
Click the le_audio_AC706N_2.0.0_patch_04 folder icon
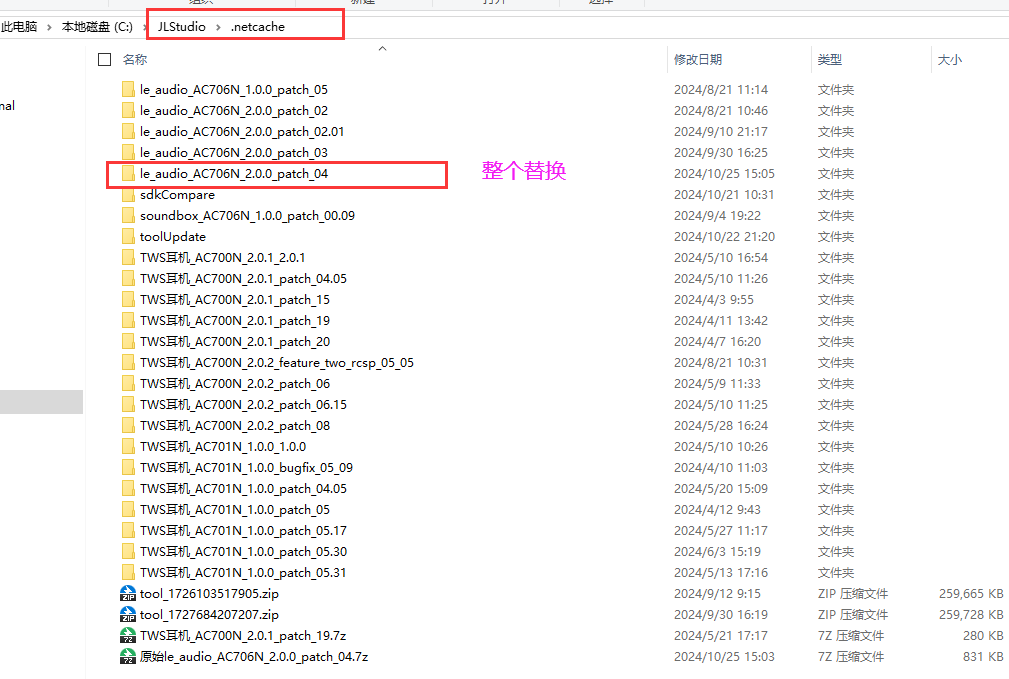128,174
